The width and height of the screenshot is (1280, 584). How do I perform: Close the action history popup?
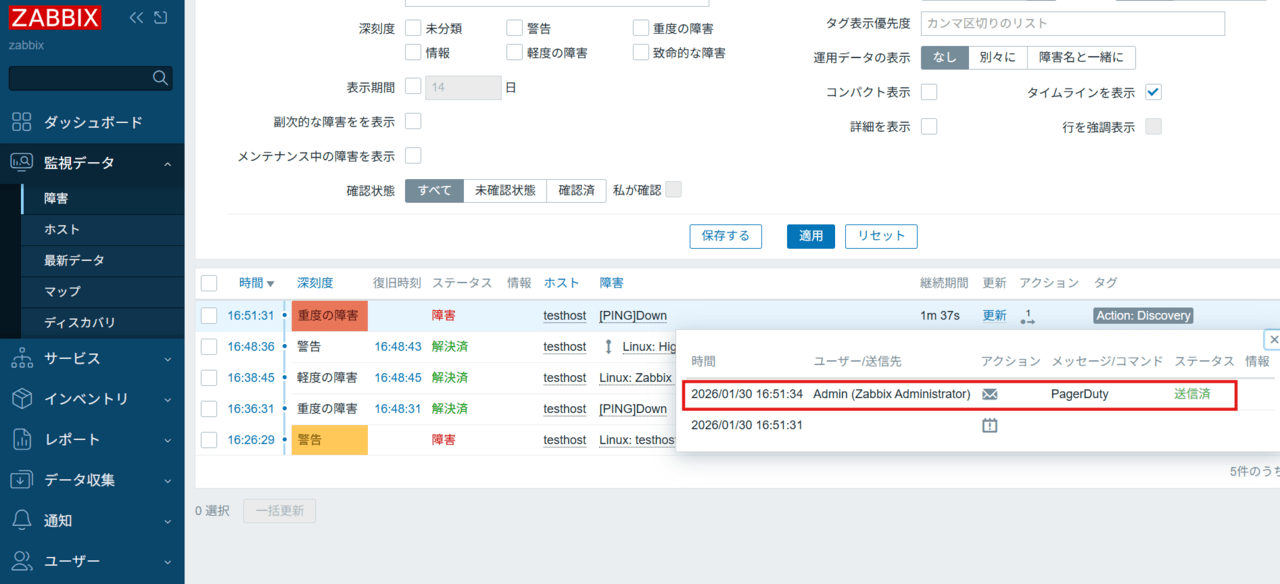click(x=1272, y=340)
